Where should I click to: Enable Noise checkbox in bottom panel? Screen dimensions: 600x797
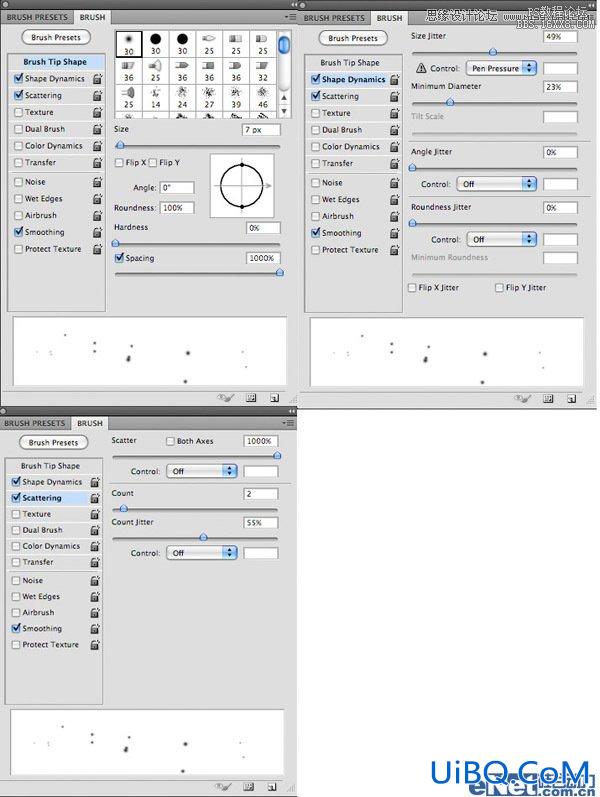pos(16,580)
